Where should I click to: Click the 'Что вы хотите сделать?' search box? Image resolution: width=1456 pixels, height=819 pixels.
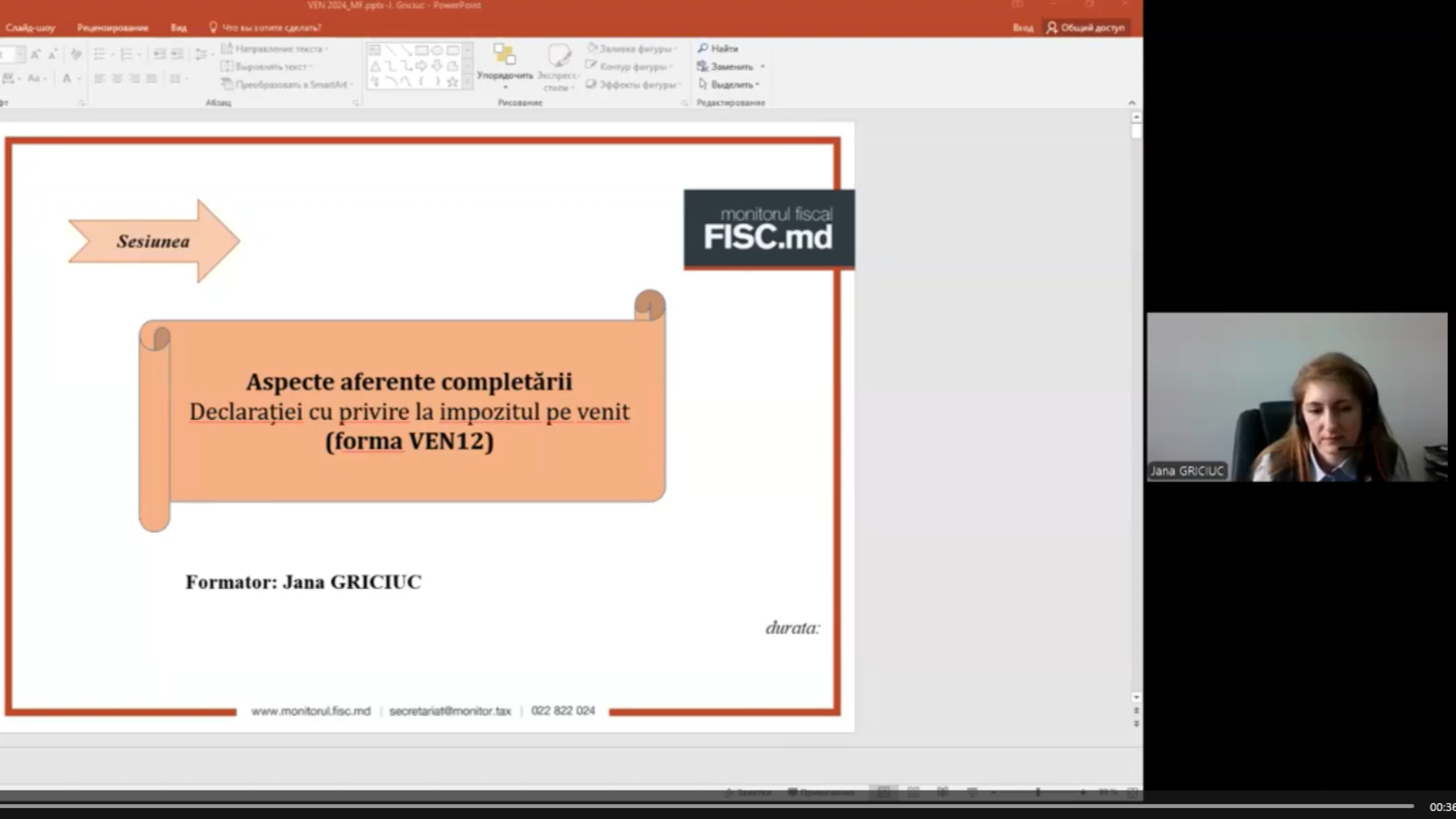[265, 28]
